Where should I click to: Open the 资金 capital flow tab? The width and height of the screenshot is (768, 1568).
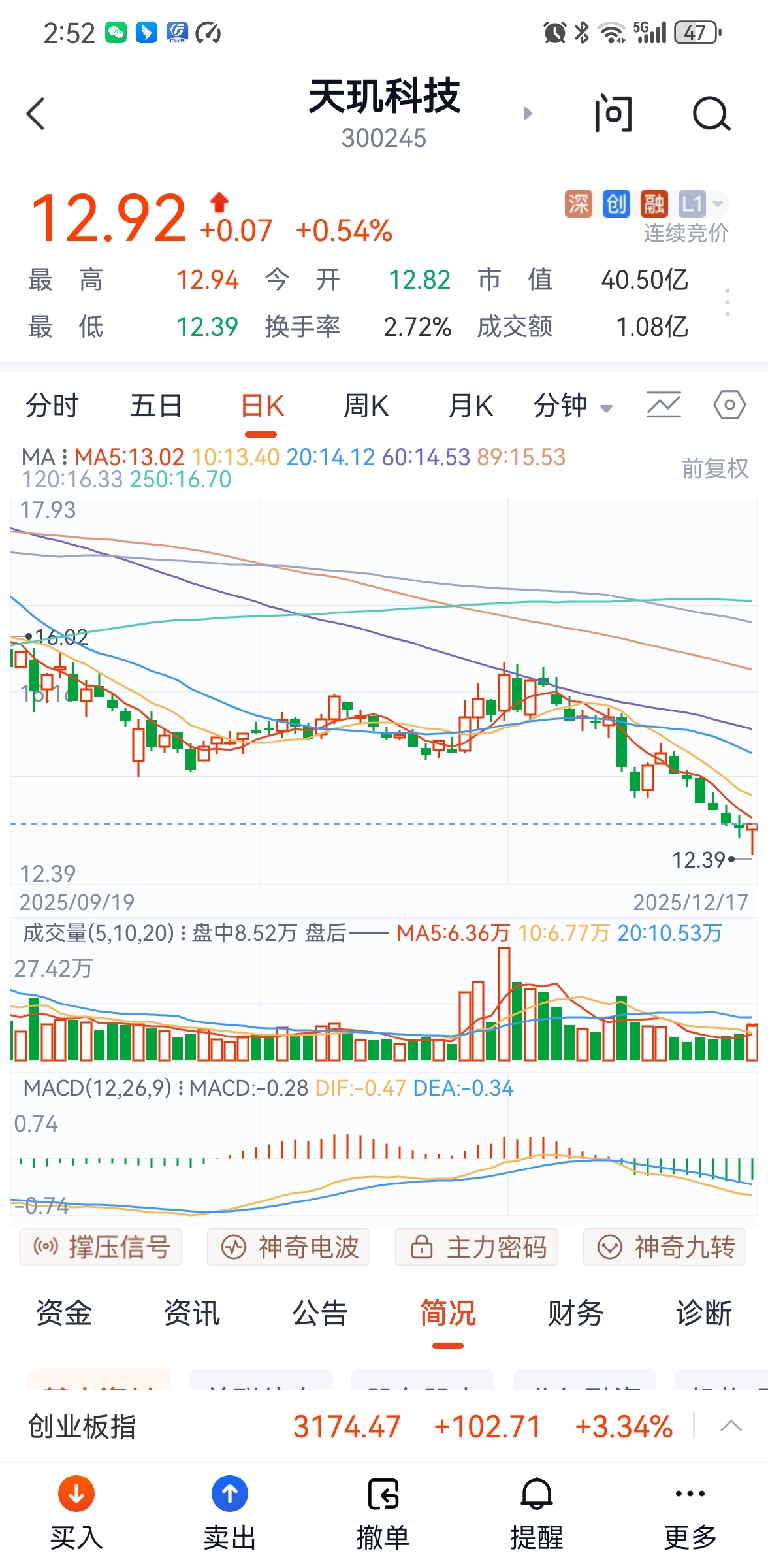point(64,1313)
